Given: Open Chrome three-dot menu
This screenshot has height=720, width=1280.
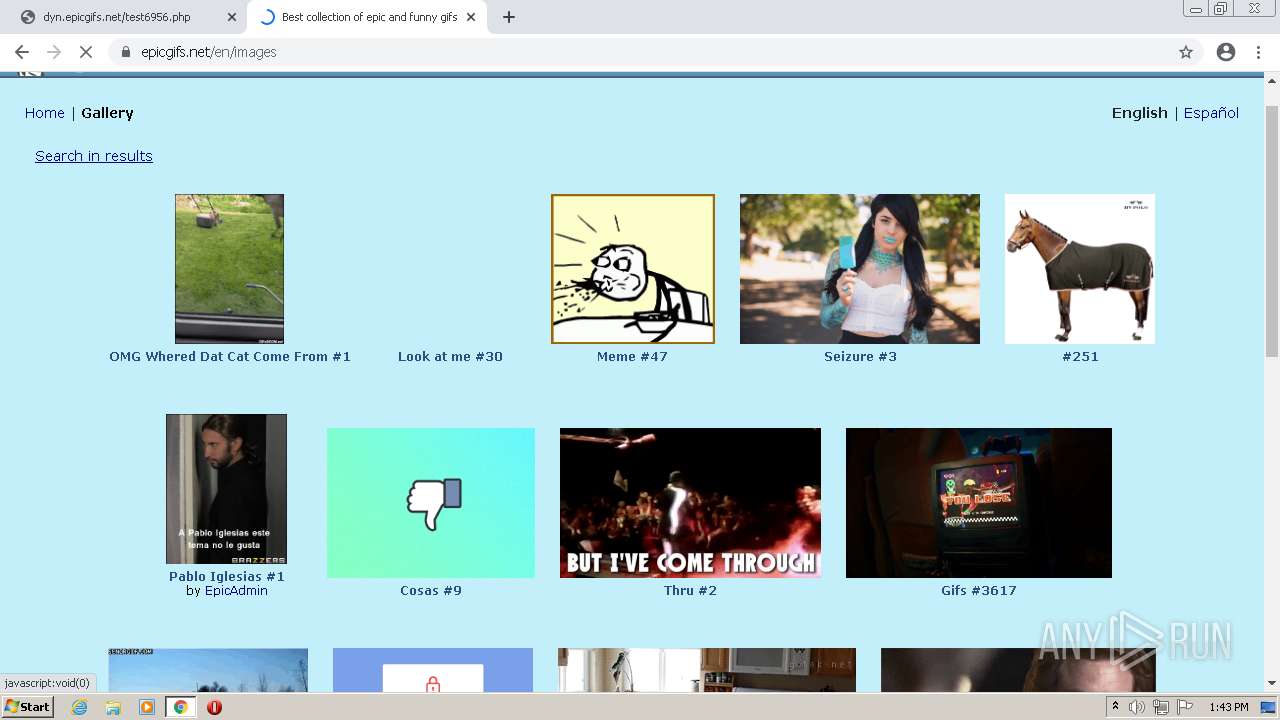Looking at the screenshot, I should tap(1258, 52).
